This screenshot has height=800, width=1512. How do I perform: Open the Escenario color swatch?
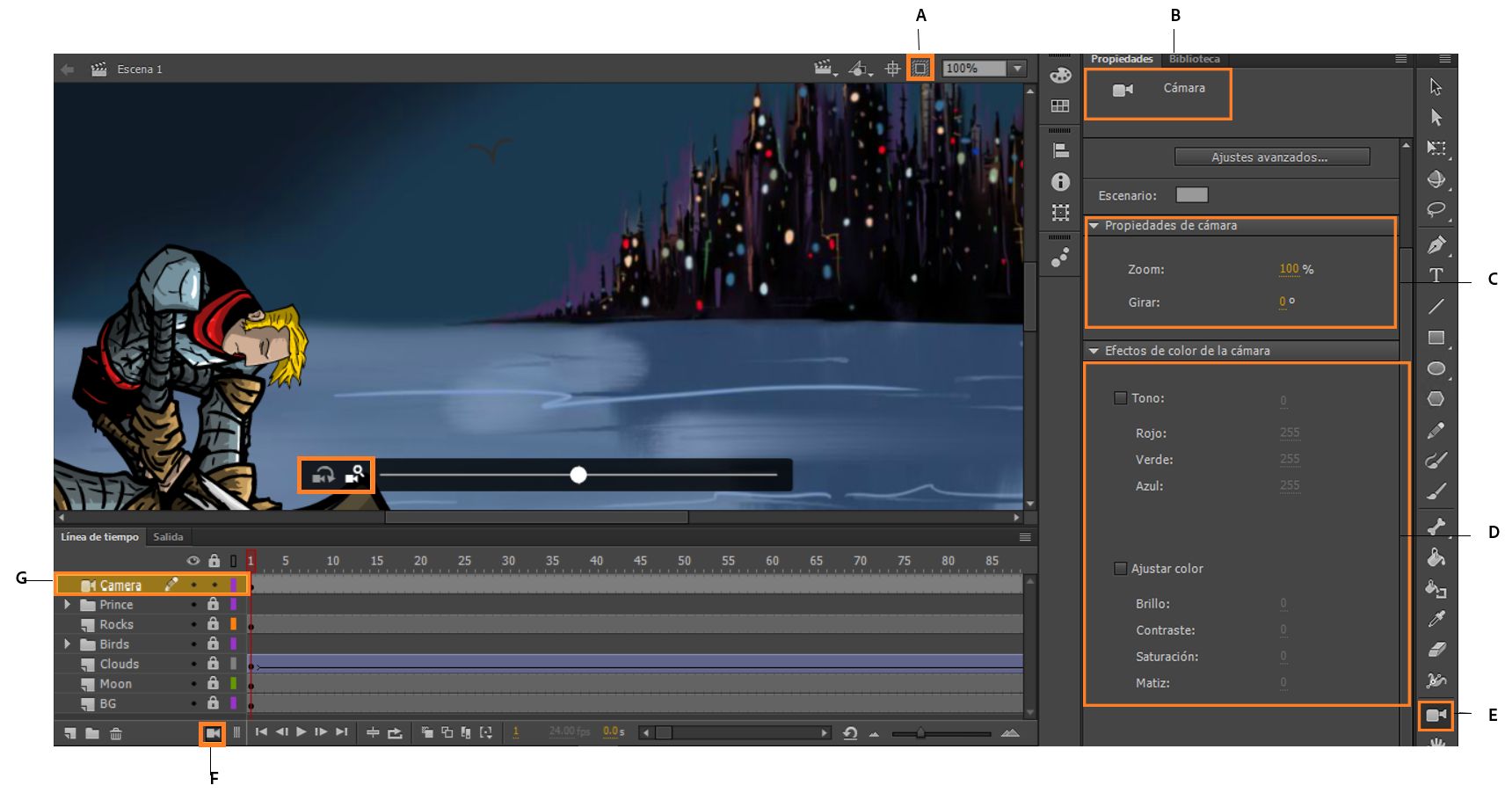[x=1191, y=195]
